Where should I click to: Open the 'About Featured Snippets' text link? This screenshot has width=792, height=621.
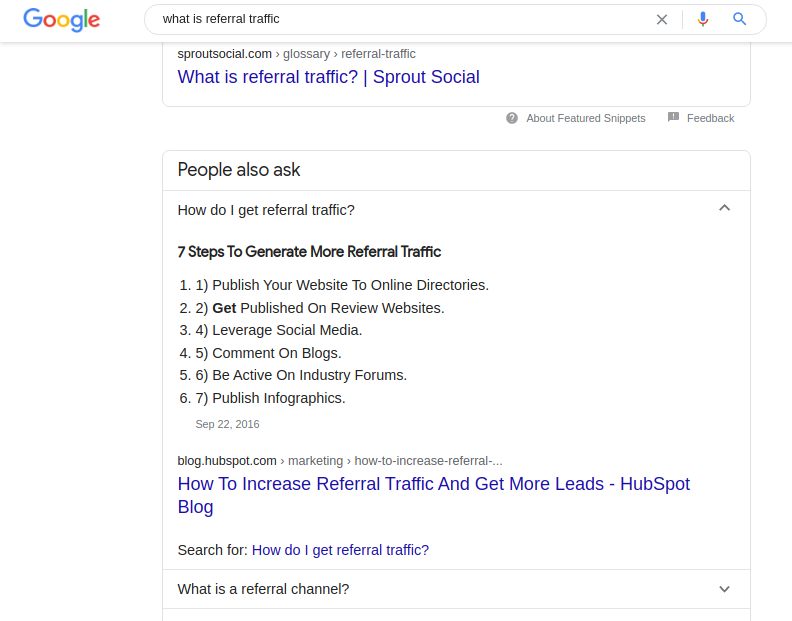pos(585,118)
